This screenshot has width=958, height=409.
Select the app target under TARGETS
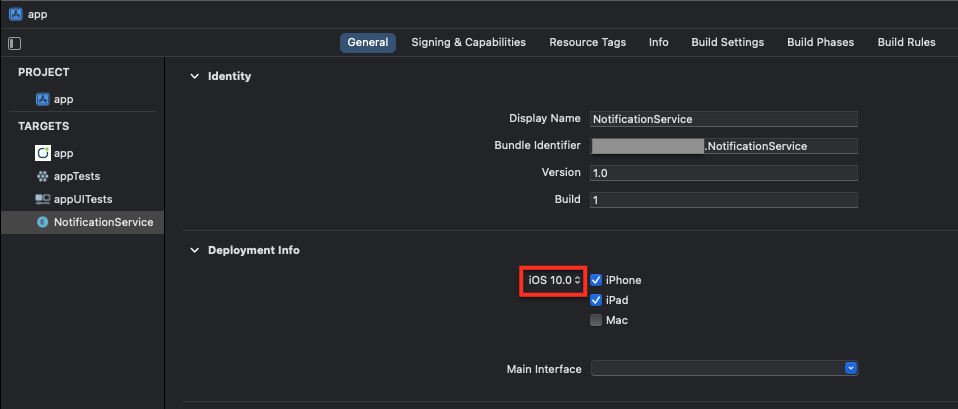coord(82,153)
